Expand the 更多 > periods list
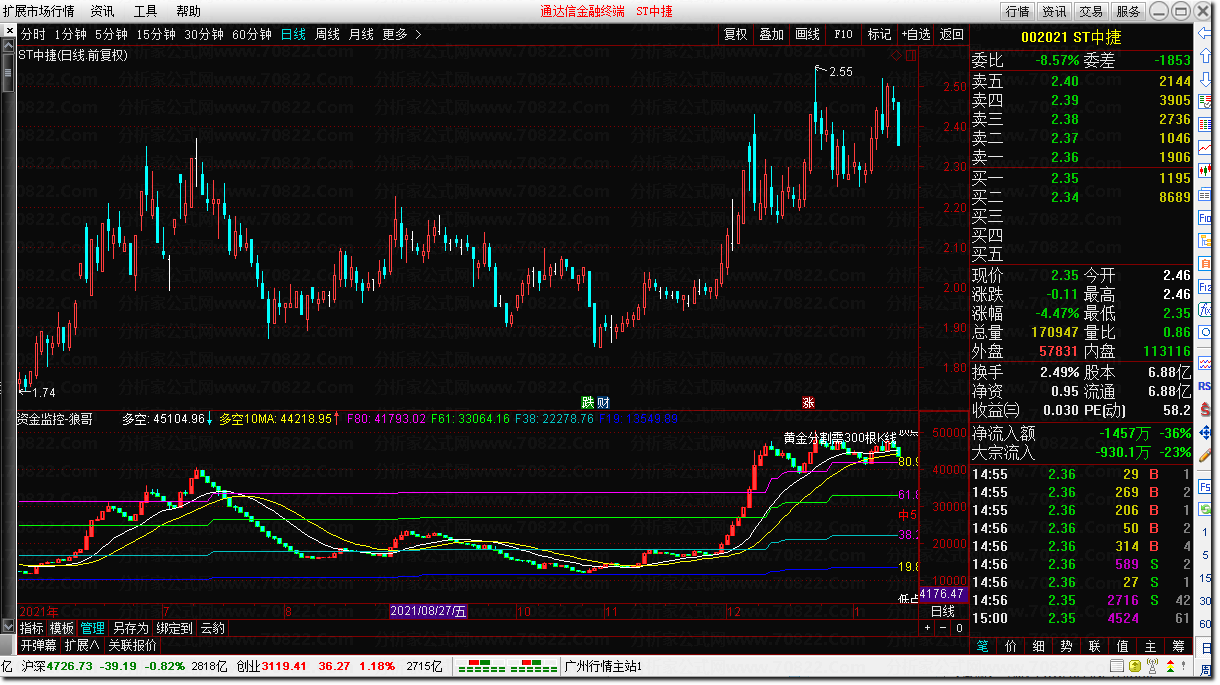The image size is (1220, 685). pyautogui.click(x=402, y=34)
